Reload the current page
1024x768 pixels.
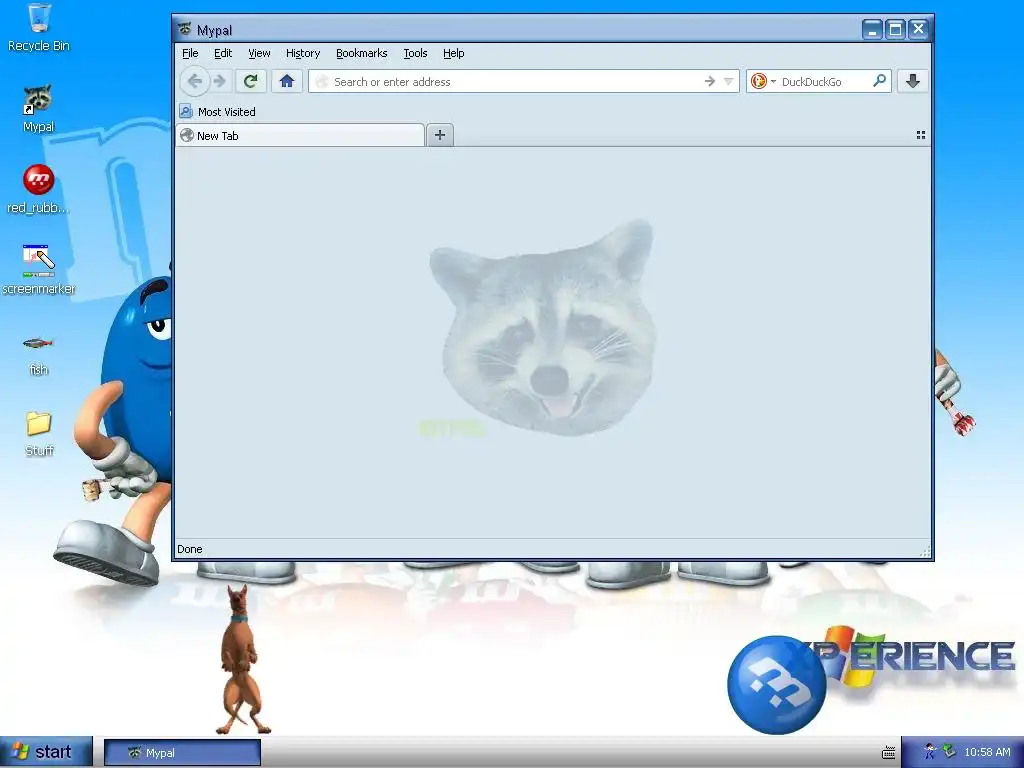pos(250,82)
